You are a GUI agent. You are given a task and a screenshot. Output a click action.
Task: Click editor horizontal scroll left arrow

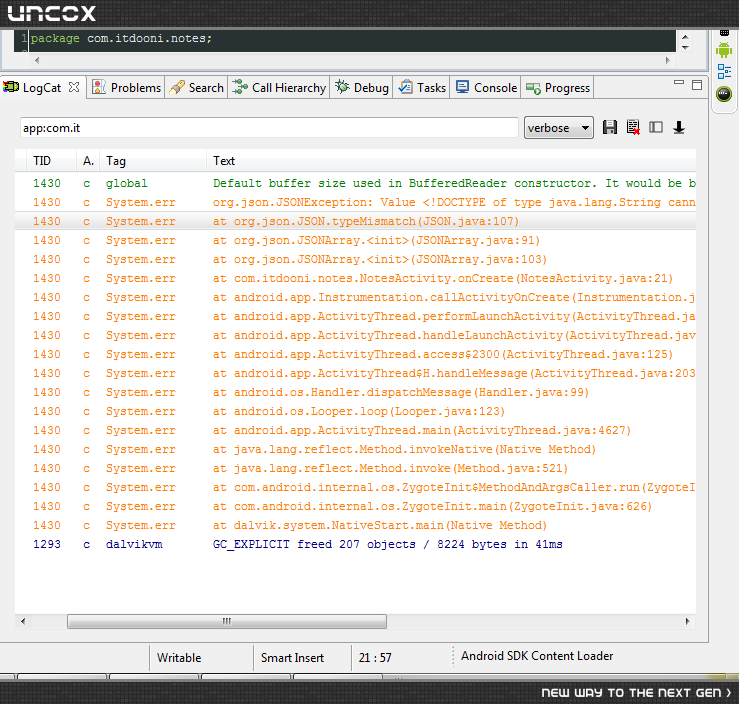37,60
